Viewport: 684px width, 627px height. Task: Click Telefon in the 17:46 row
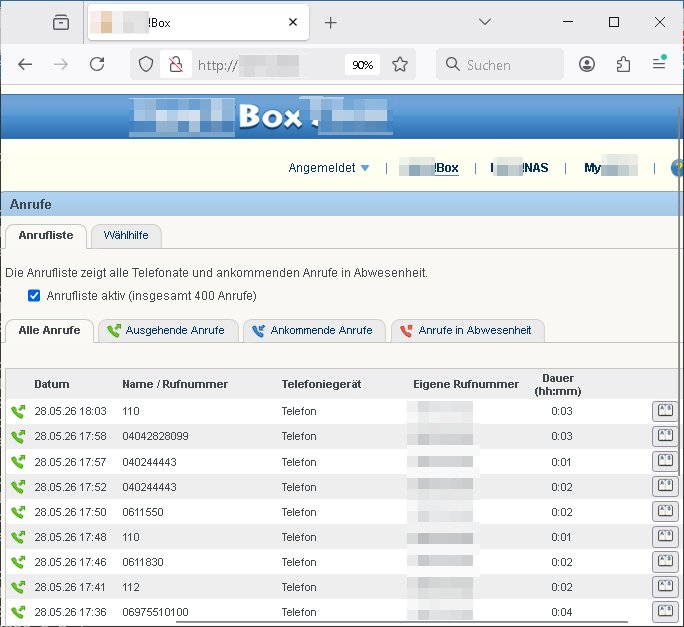[299, 562]
